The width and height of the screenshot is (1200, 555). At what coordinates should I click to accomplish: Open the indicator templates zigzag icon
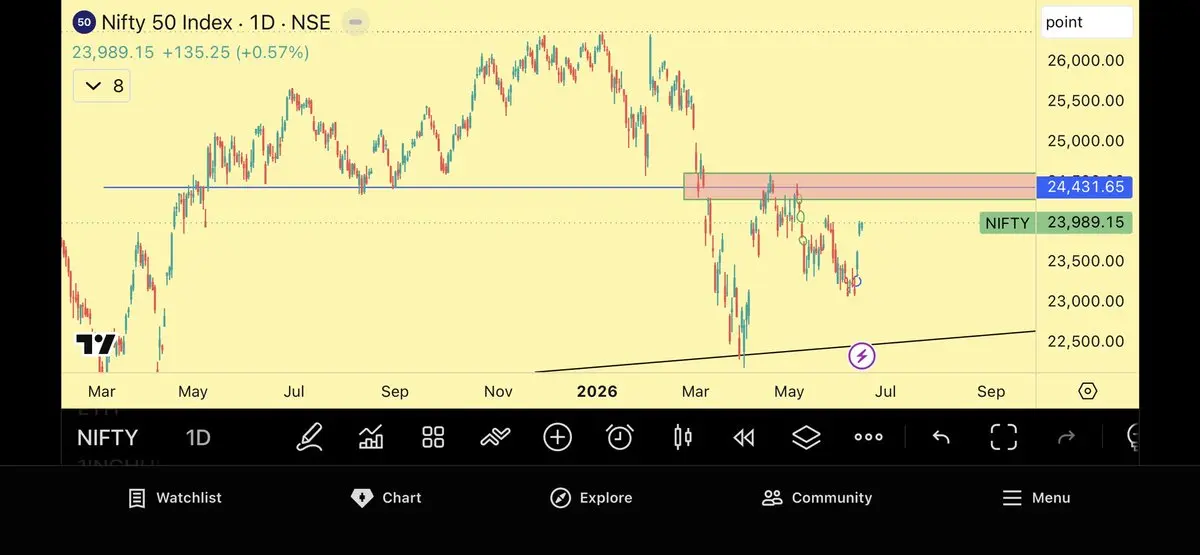pyautogui.click(x=495, y=437)
